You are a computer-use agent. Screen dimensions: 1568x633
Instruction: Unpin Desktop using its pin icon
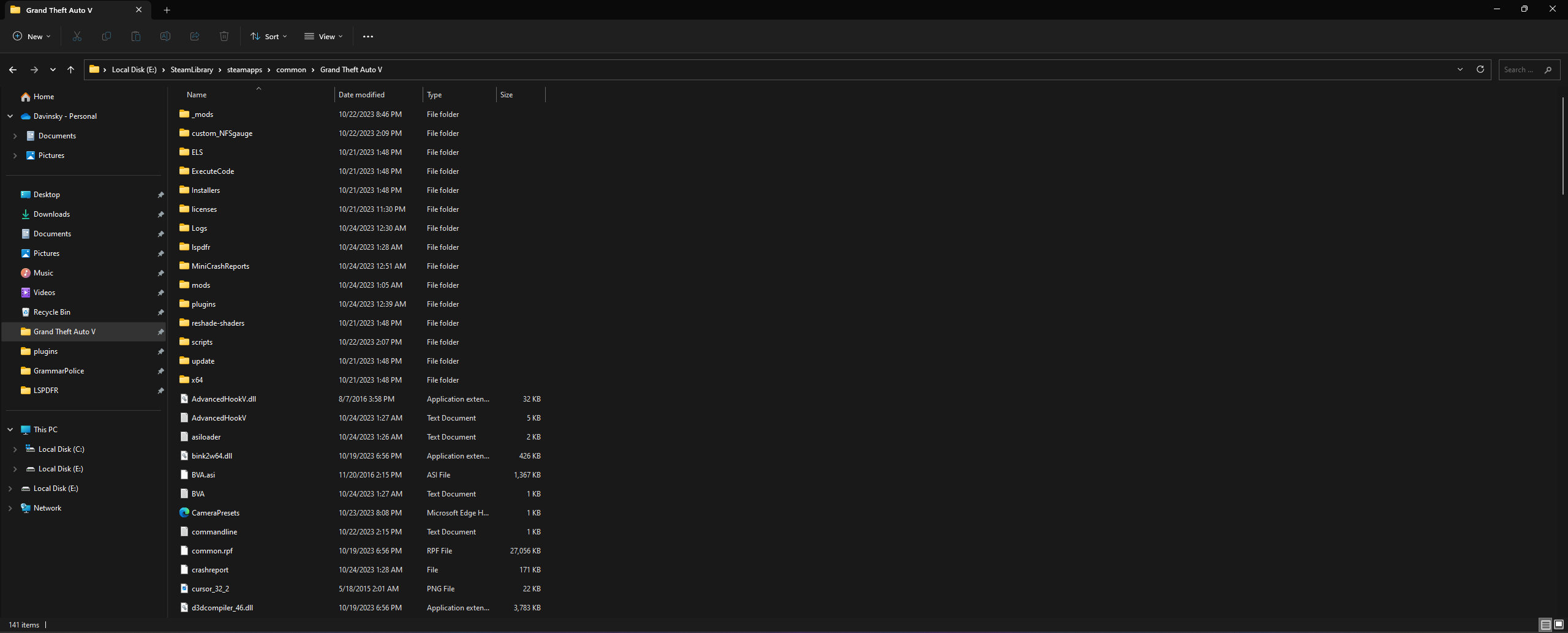coord(160,195)
